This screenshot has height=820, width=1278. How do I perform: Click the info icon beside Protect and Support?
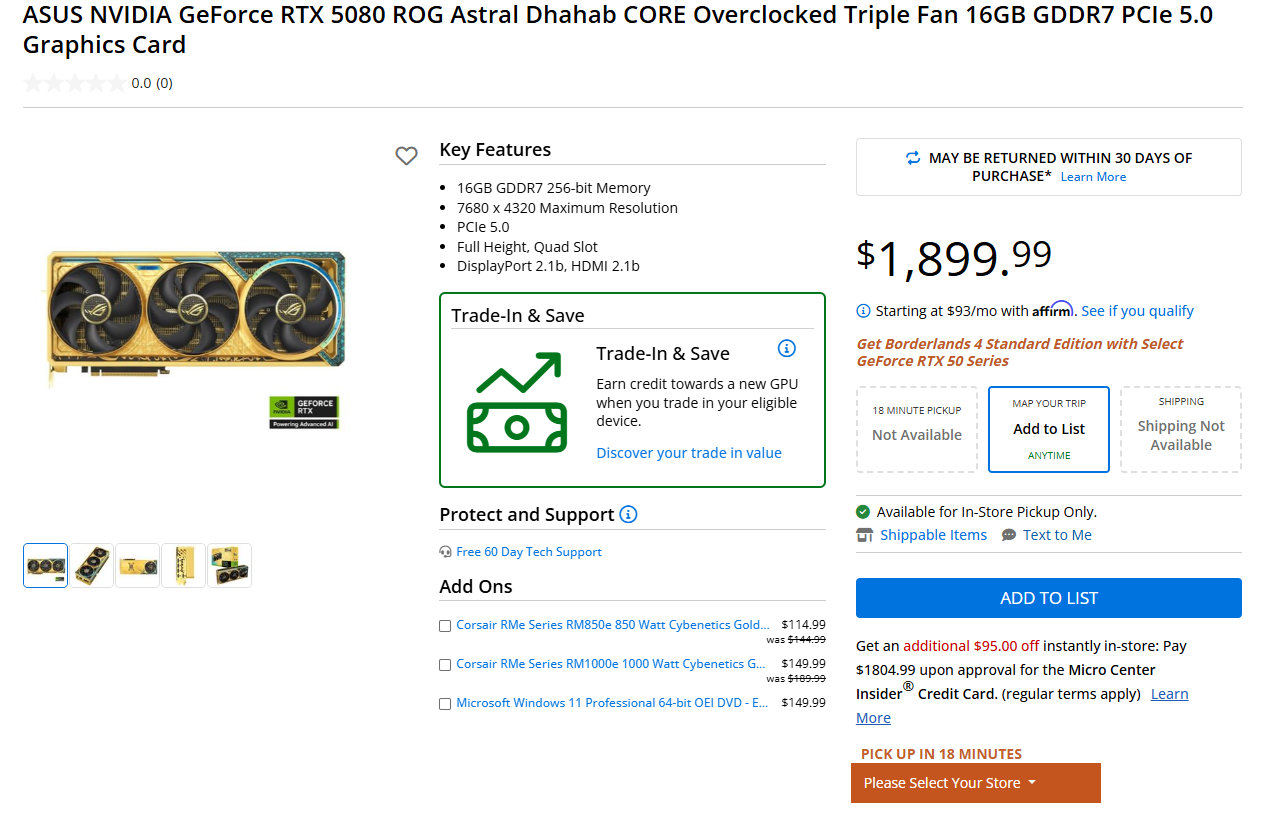coord(627,514)
